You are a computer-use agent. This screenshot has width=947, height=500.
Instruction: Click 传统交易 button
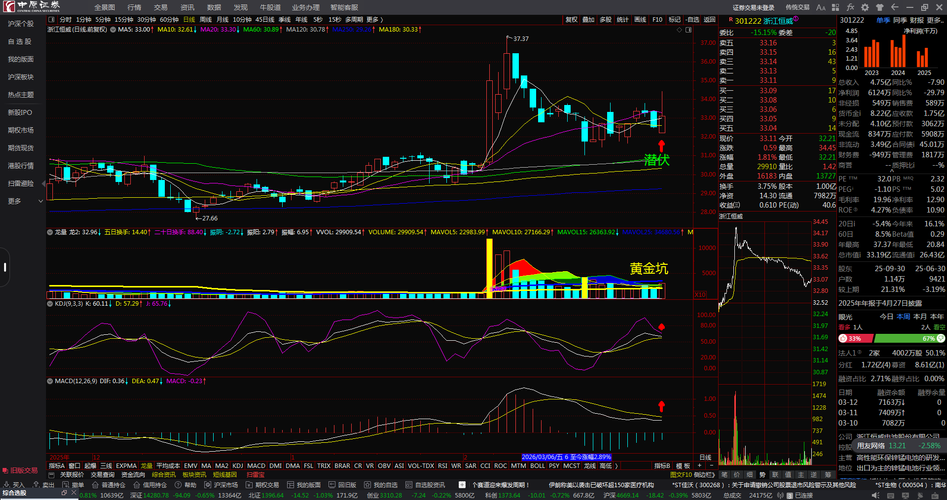797,7
